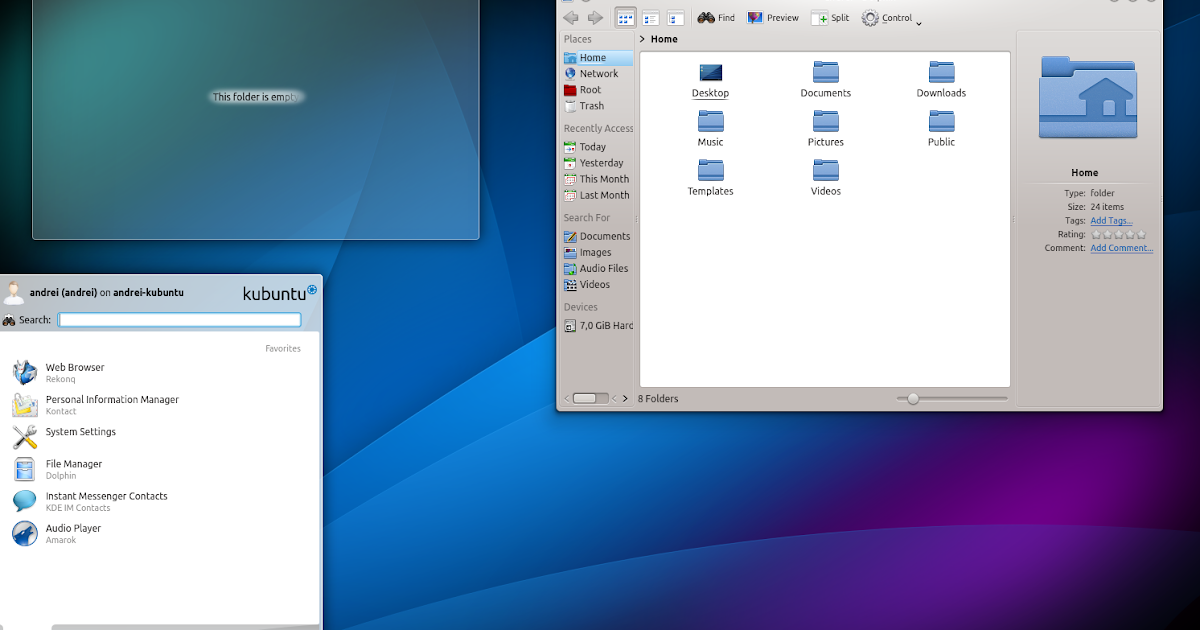Select the Desktop folder
The width and height of the screenshot is (1200, 630).
click(710, 80)
